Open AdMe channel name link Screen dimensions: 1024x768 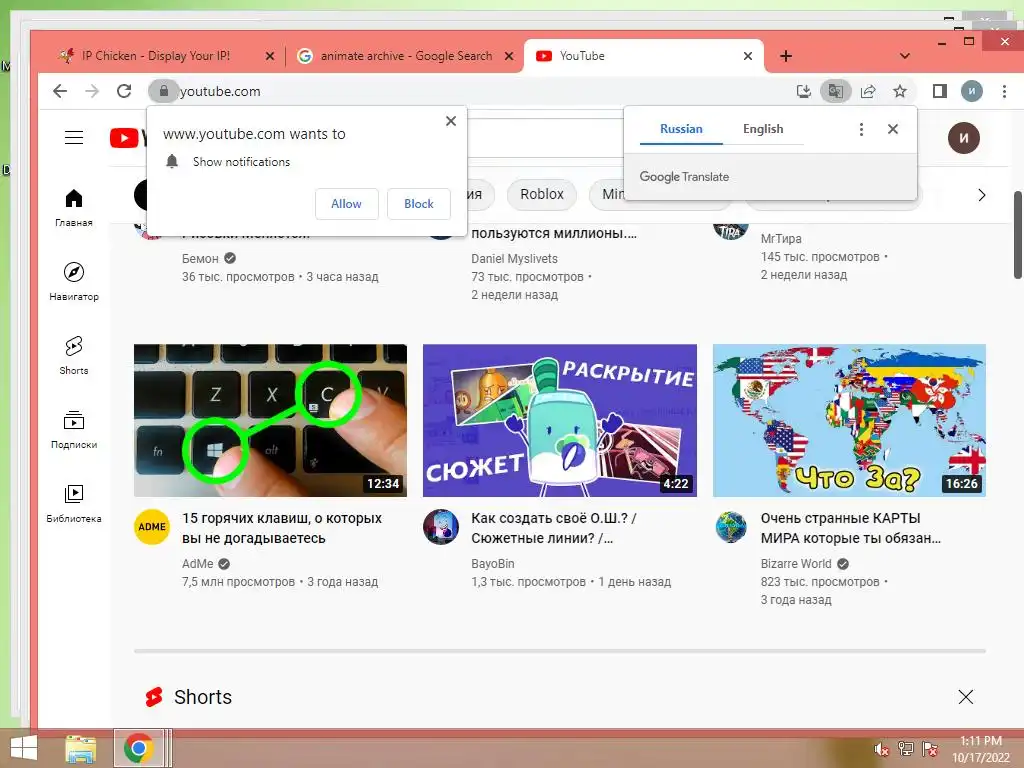pos(197,564)
